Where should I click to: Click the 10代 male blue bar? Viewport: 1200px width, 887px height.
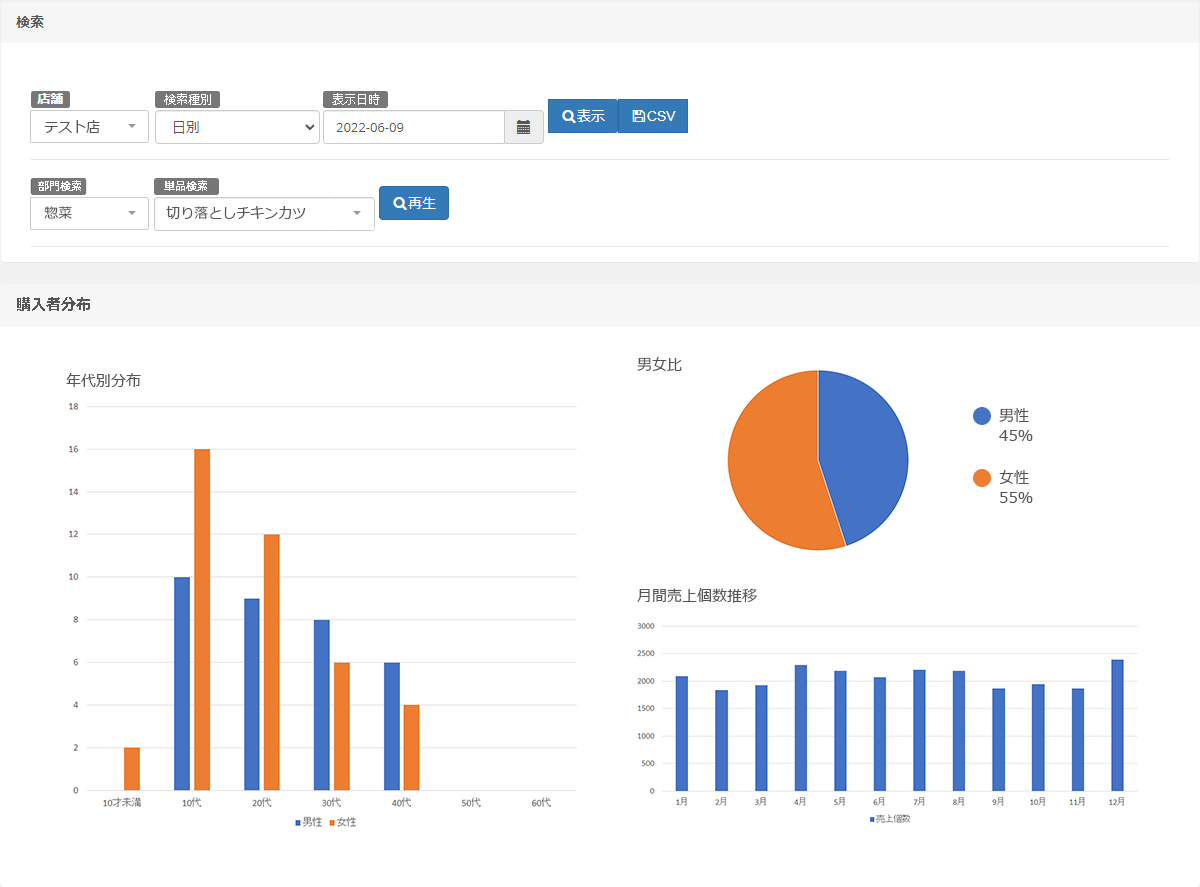pyautogui.click(x=182, y=683)
